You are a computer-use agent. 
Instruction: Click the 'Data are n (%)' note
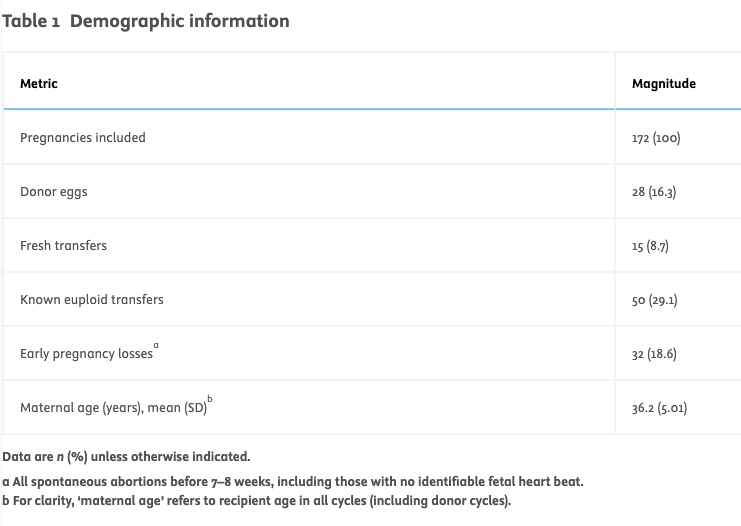click(127, 457)
